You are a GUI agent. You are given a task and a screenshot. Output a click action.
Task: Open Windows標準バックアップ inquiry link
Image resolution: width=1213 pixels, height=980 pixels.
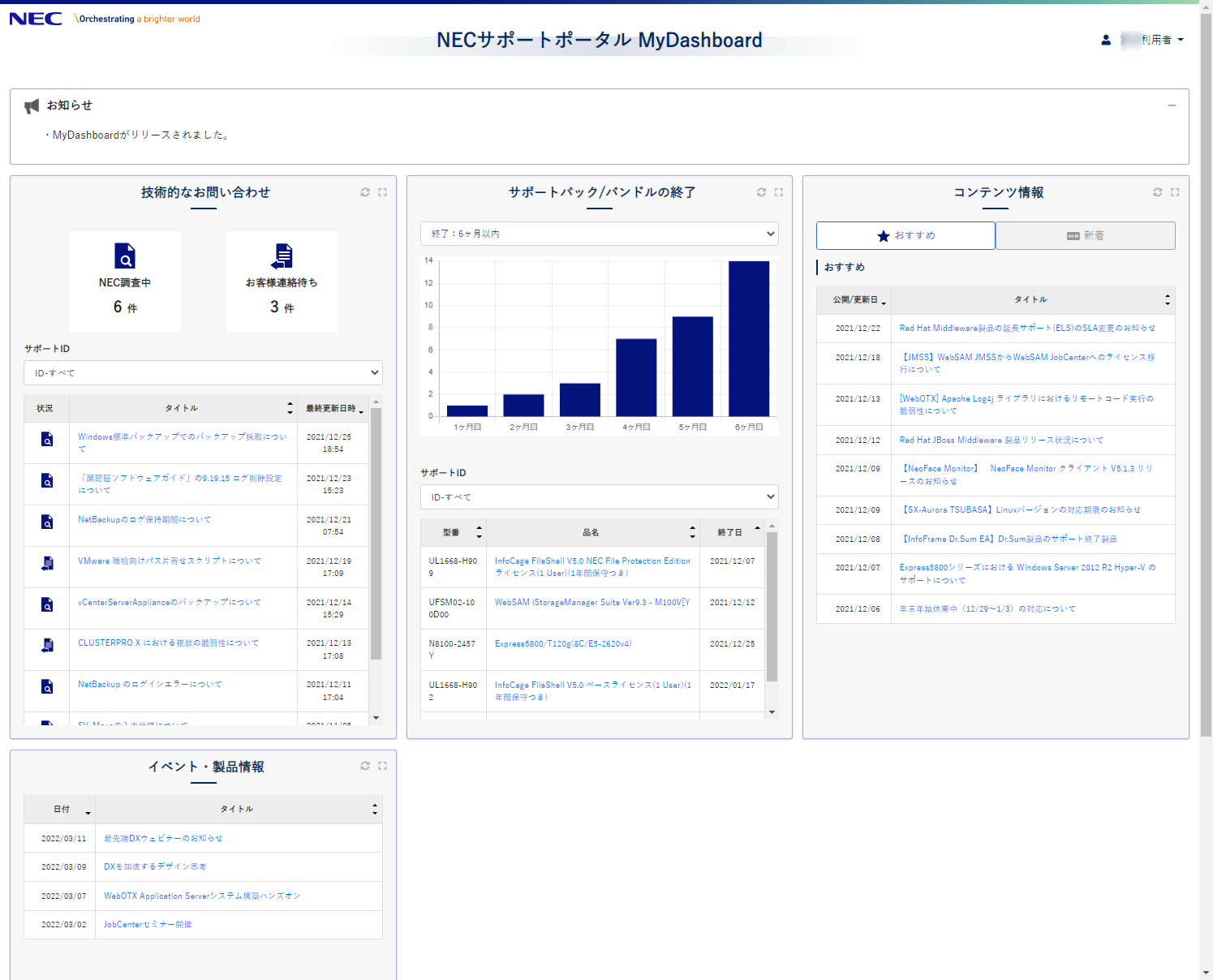[183, 443]
